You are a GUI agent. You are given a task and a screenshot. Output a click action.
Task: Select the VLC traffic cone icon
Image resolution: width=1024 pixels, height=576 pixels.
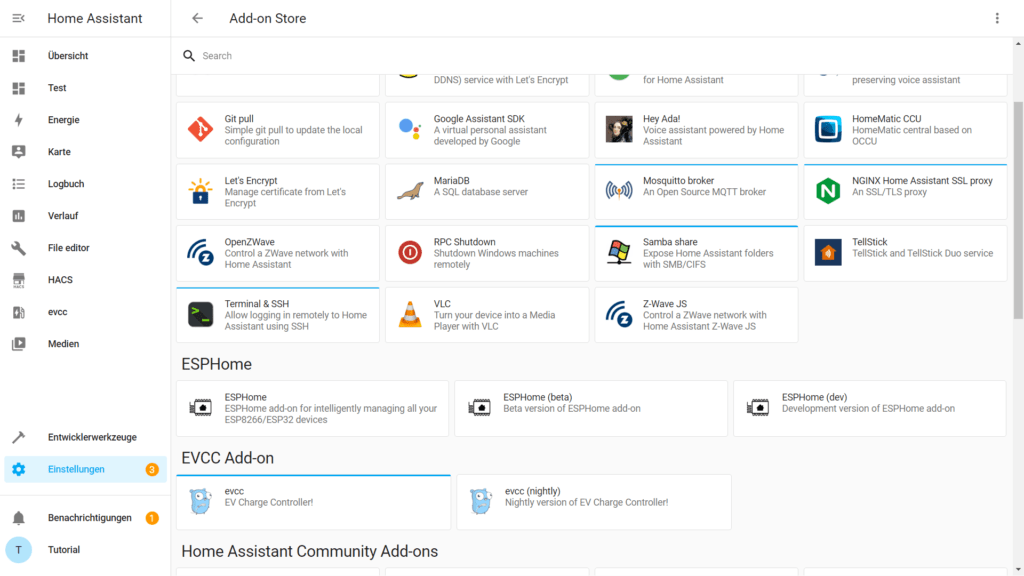[411, 314]
